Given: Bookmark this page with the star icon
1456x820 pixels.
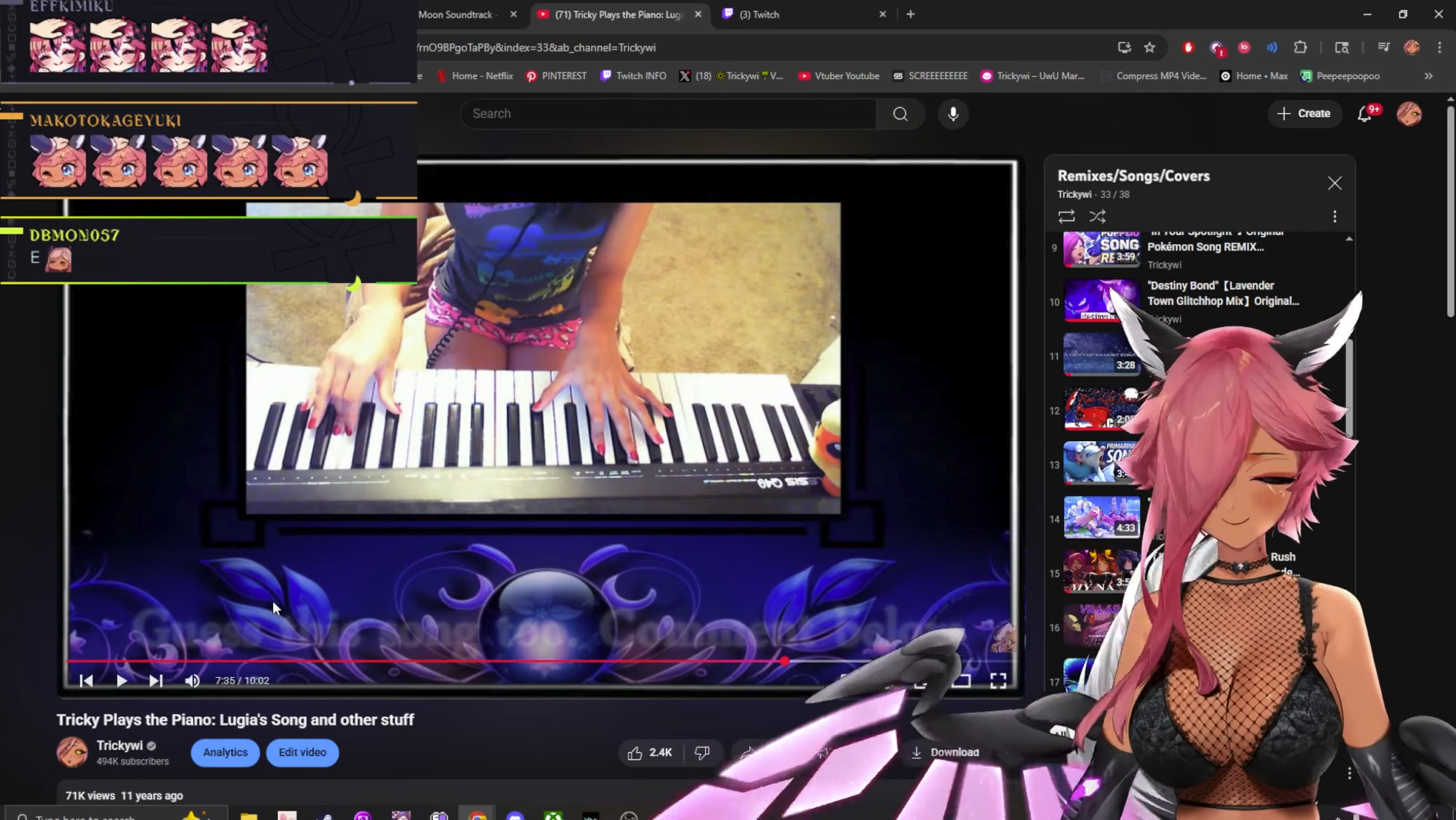Looking at the screenshot, I should 1149,47.
